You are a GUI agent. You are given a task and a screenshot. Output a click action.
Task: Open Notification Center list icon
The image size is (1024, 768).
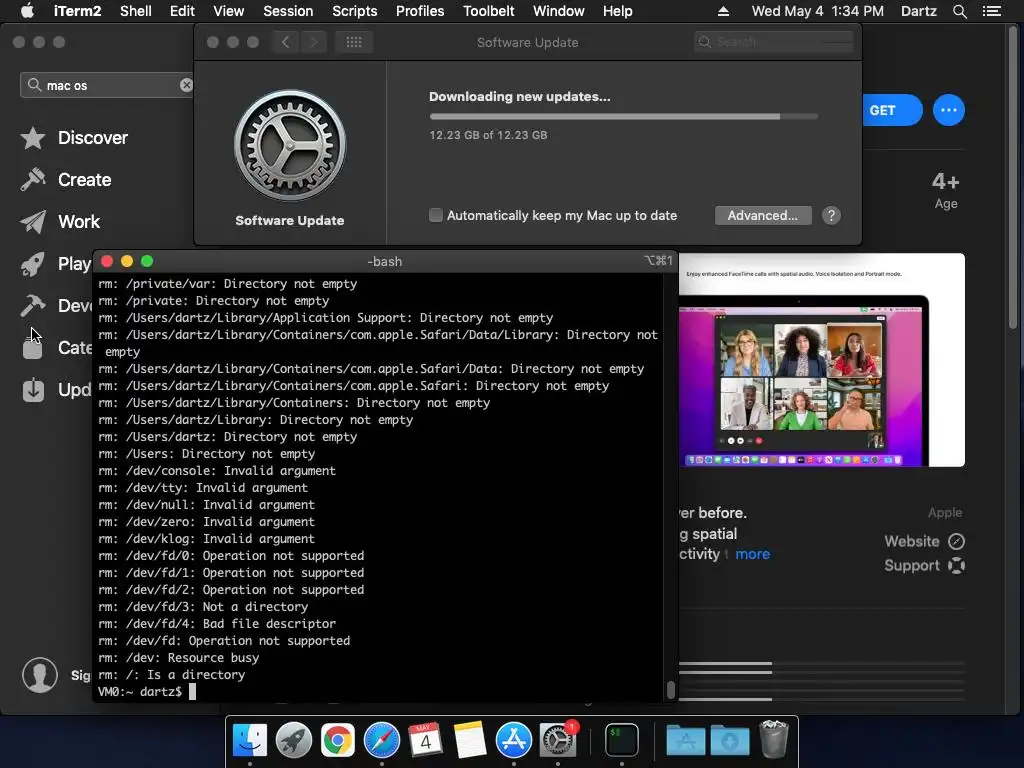click(991, 11)
